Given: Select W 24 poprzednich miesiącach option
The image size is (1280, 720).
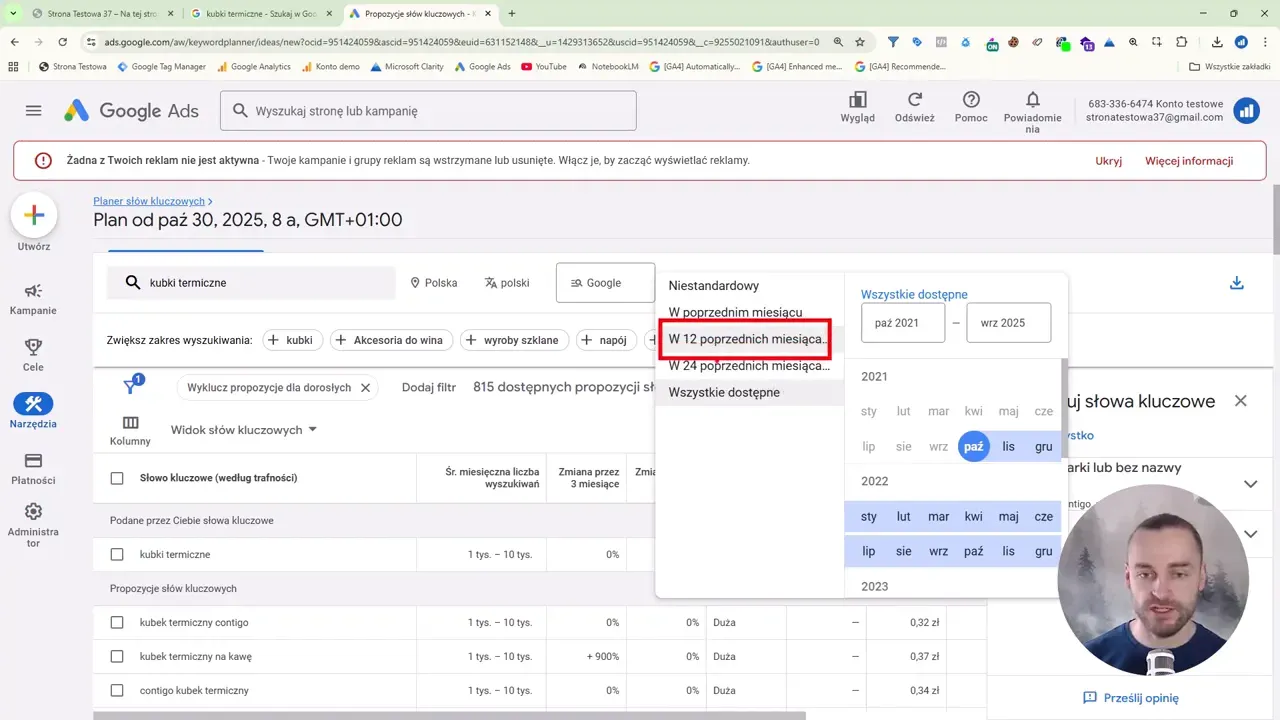Looking at the screenshot, I should click(x=750, y=366).
